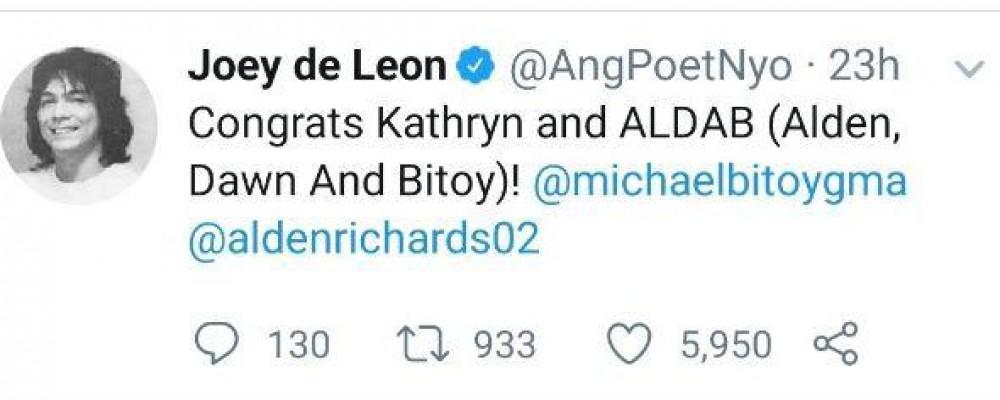Click the 23h timestamp

(867, 69)
